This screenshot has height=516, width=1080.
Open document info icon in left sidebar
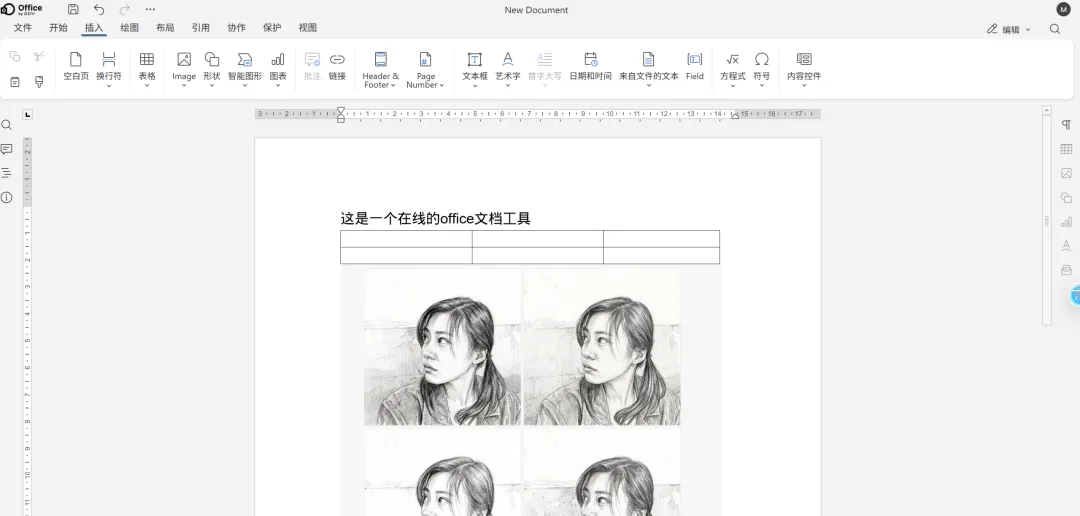click(x=6, y=197)
